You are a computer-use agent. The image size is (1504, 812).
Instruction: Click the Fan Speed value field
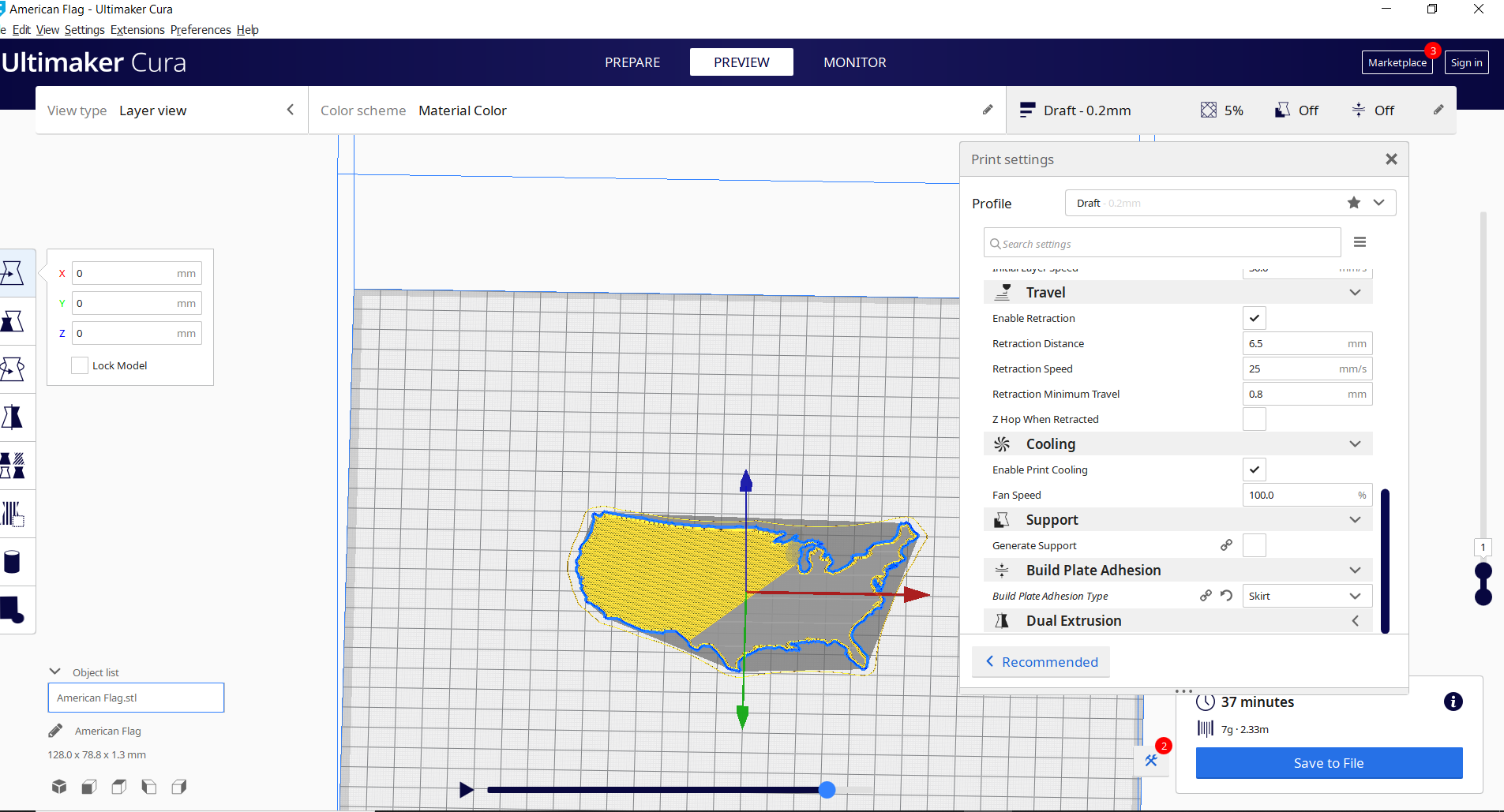1307,495
